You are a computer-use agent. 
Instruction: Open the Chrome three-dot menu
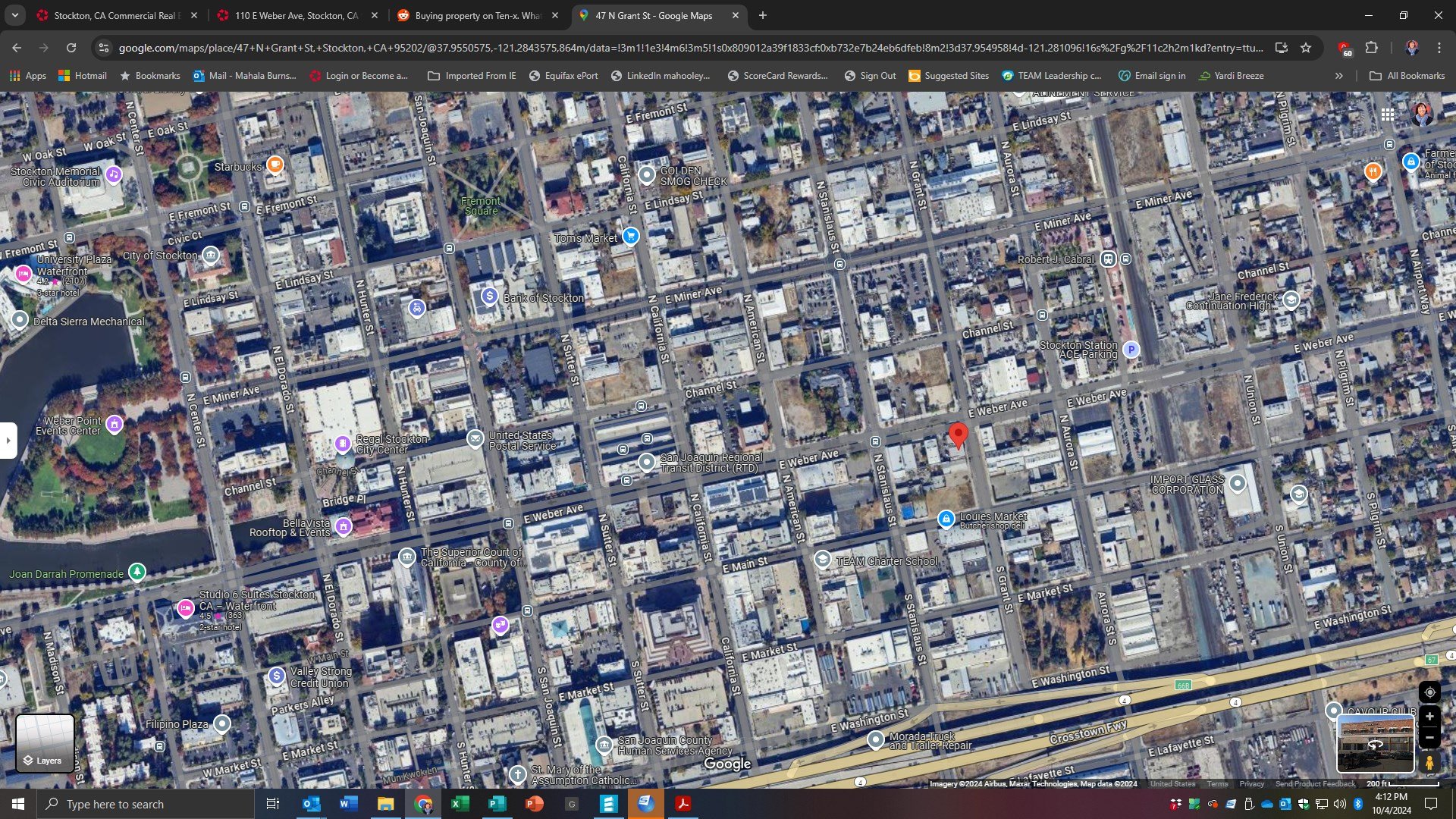pyautogui.click(x=1439, y=48)
